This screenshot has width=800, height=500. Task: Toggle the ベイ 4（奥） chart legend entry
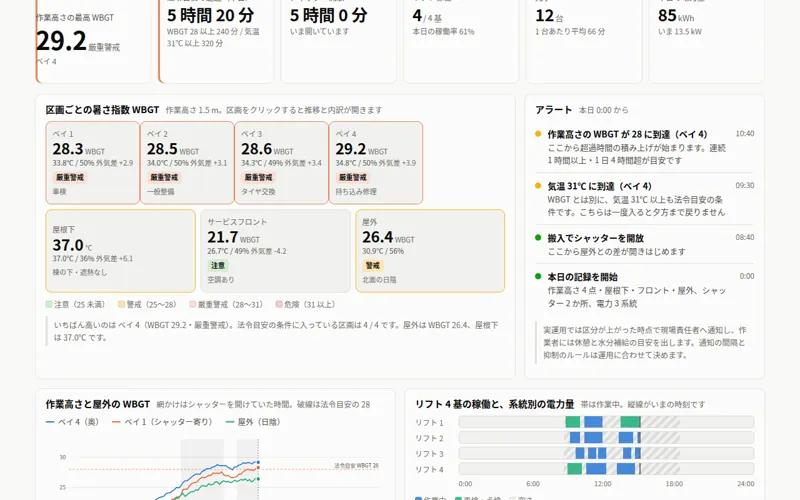pos(72,422)
